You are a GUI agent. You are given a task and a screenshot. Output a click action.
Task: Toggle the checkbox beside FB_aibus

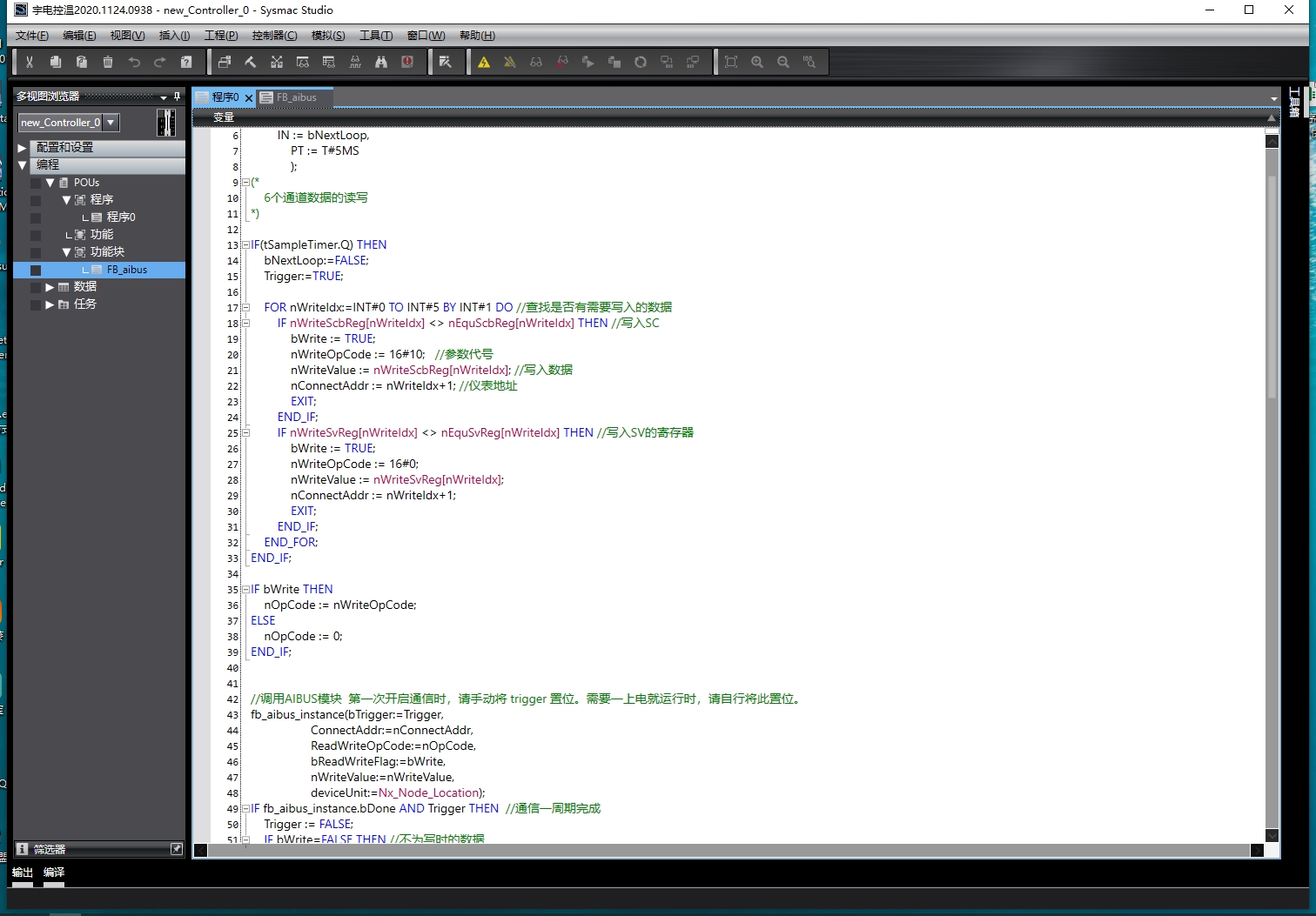click(36, 270)
